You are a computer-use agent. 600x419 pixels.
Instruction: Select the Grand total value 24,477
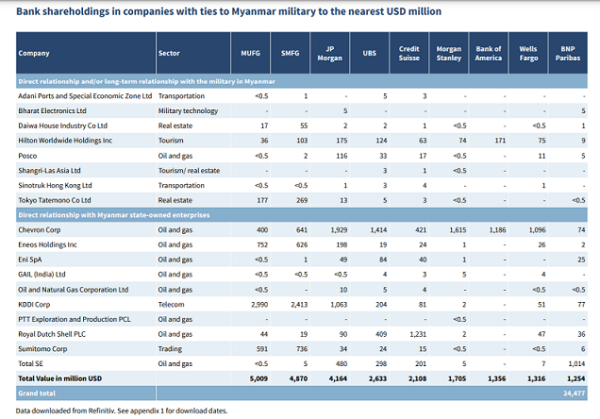(x=574, y=393)
